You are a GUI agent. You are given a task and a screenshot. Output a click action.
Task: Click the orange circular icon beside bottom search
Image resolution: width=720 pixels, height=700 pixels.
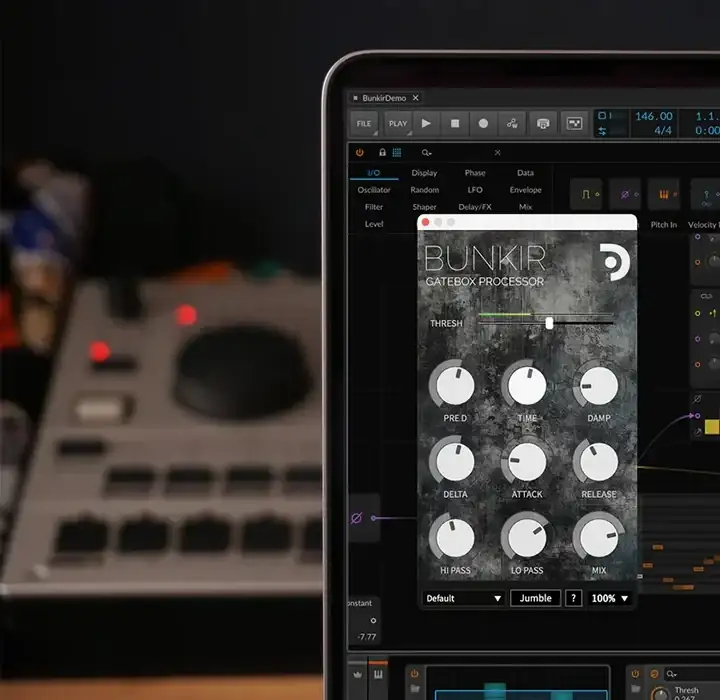point(654,674)
